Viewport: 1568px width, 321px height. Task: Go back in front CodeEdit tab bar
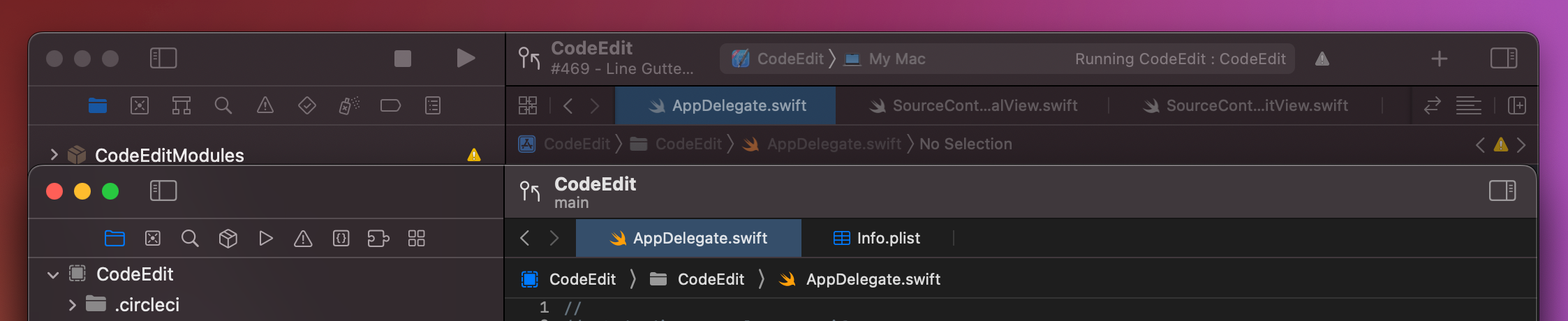pos(525,238)
